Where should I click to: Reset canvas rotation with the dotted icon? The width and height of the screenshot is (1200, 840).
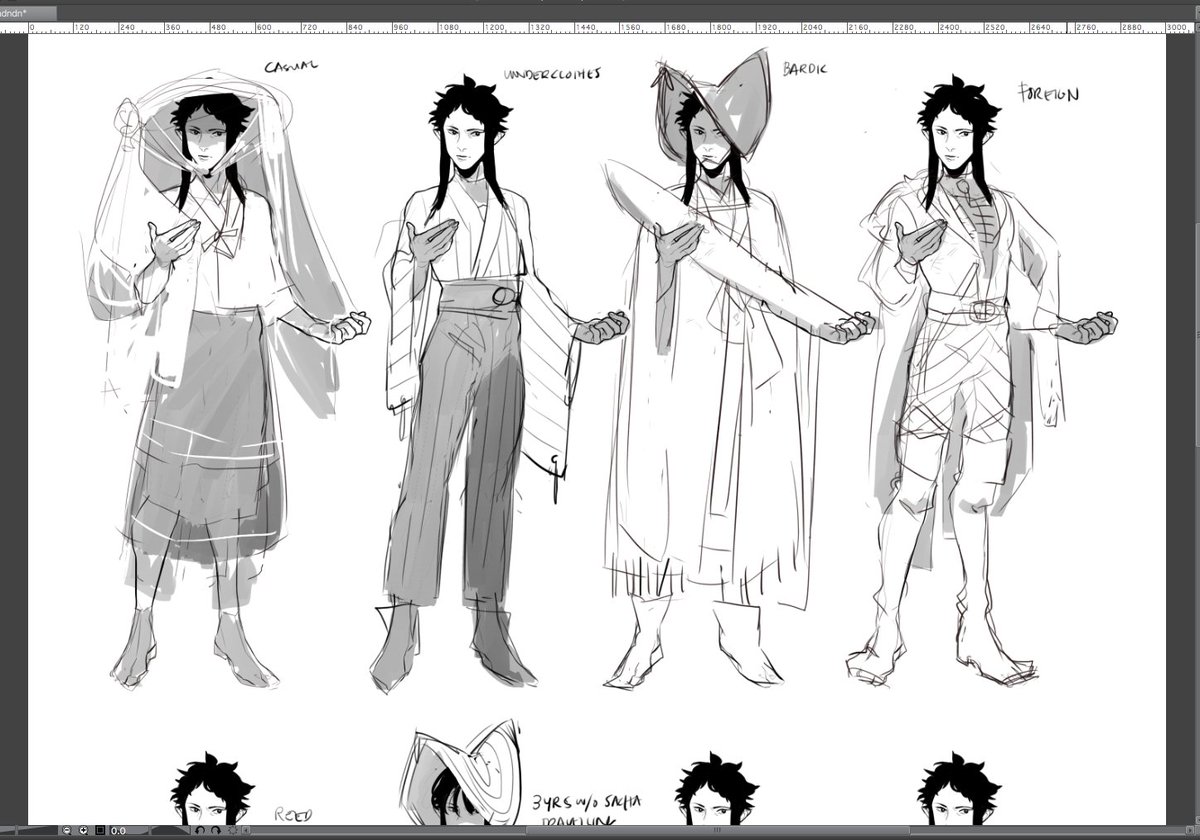[x=232, y=830]
